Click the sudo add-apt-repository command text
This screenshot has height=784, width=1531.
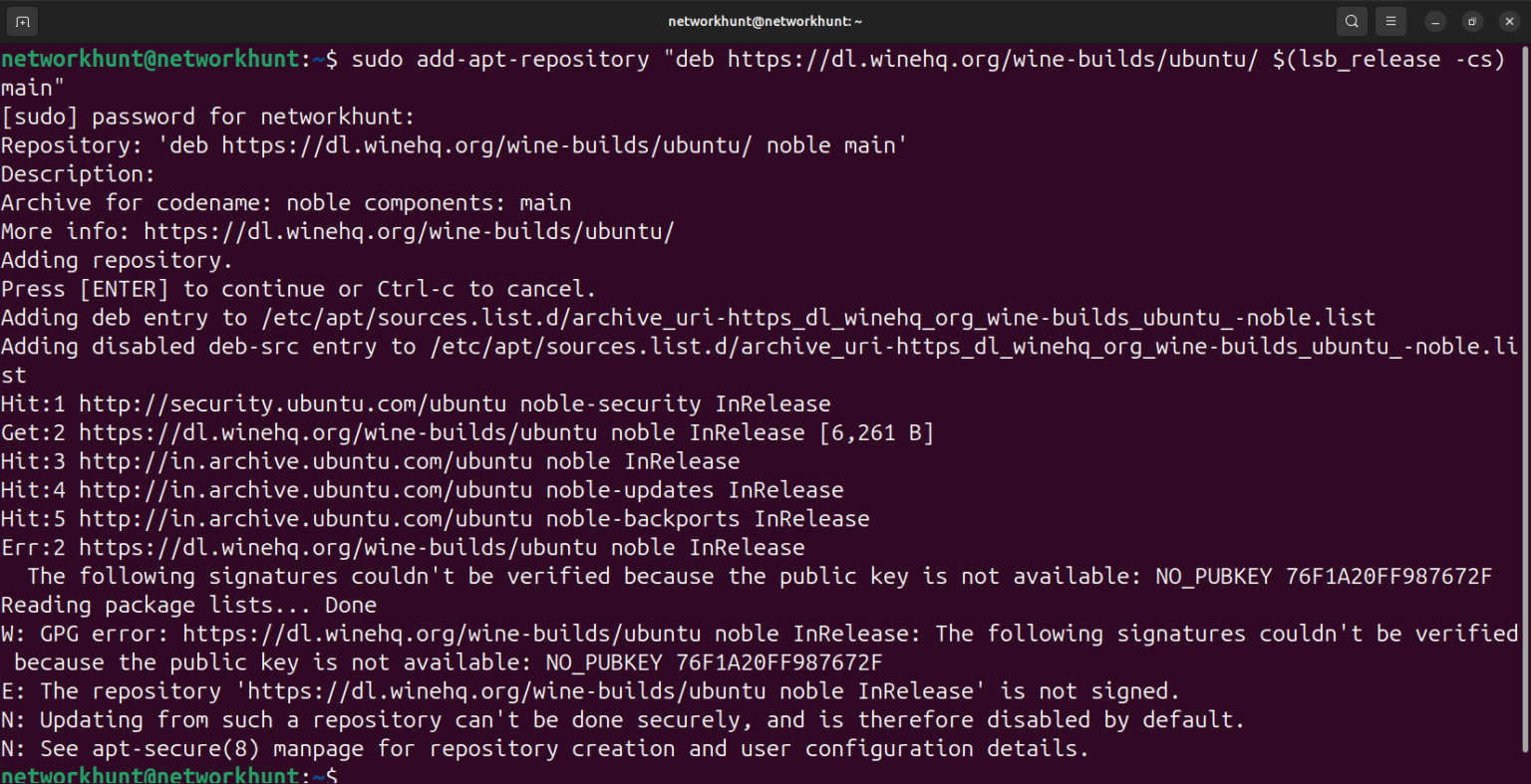(x=498, y=59)
